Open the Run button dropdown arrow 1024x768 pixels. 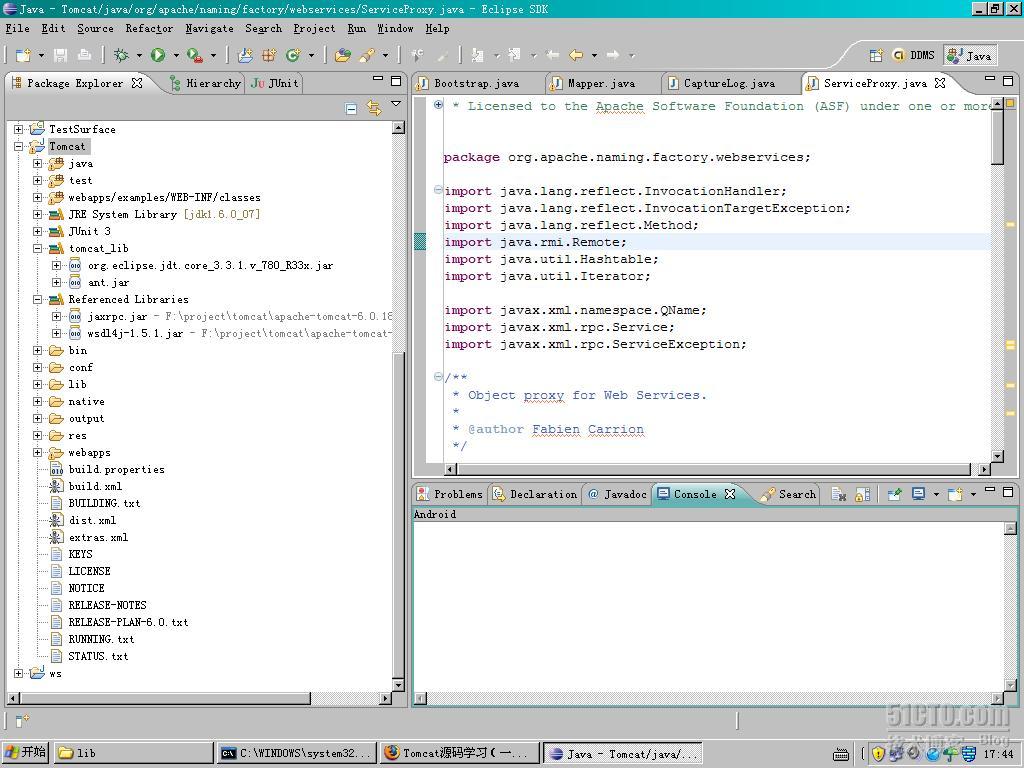coord(175,56)
